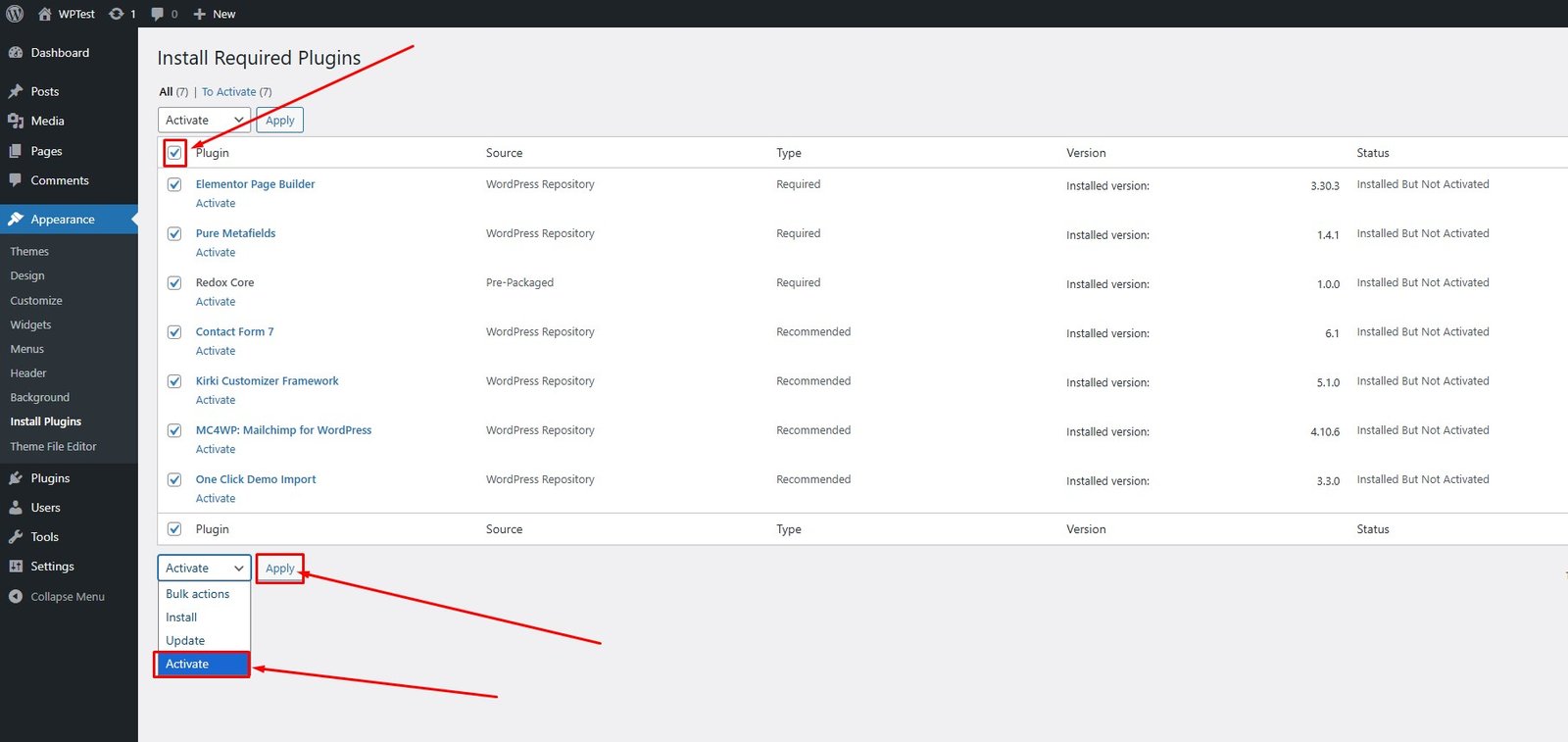Screen dimensions: 1568x742
Task: Show All (7) plugins filter
Action: 173,92
